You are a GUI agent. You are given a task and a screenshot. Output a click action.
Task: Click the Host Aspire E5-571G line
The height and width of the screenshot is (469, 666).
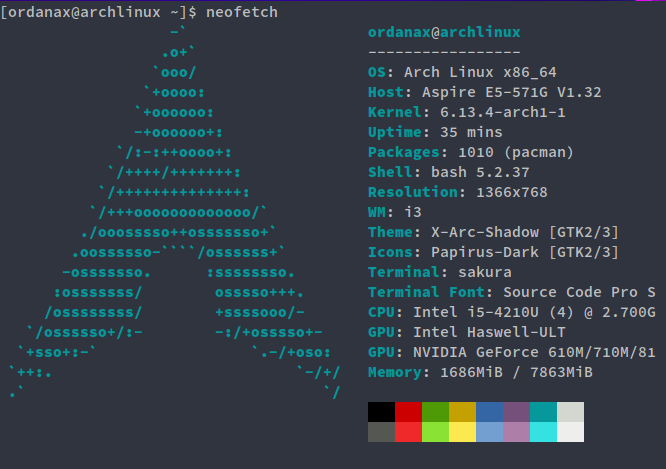point(485,92)
